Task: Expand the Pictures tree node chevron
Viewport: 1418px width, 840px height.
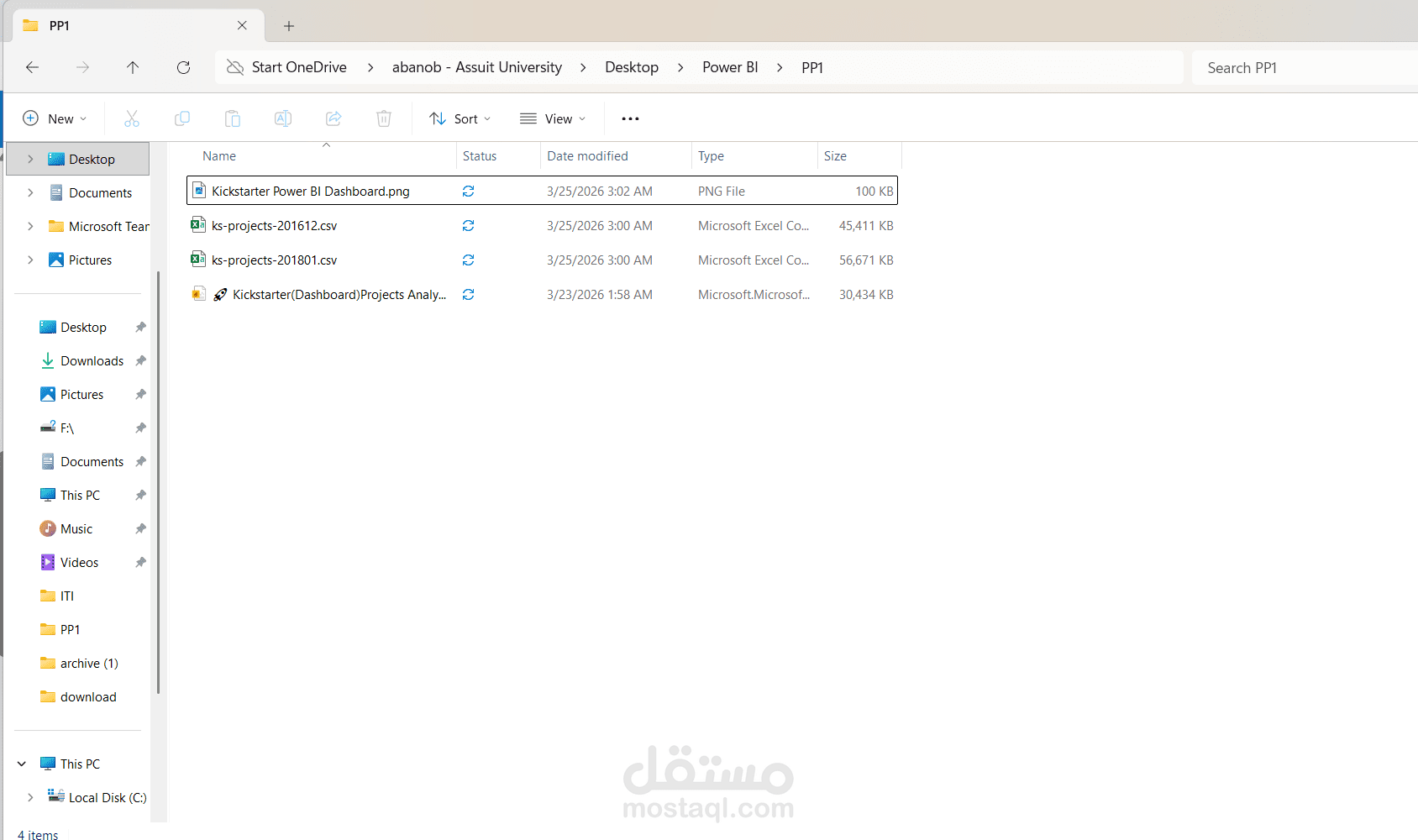Action: (x=30, y=260)
